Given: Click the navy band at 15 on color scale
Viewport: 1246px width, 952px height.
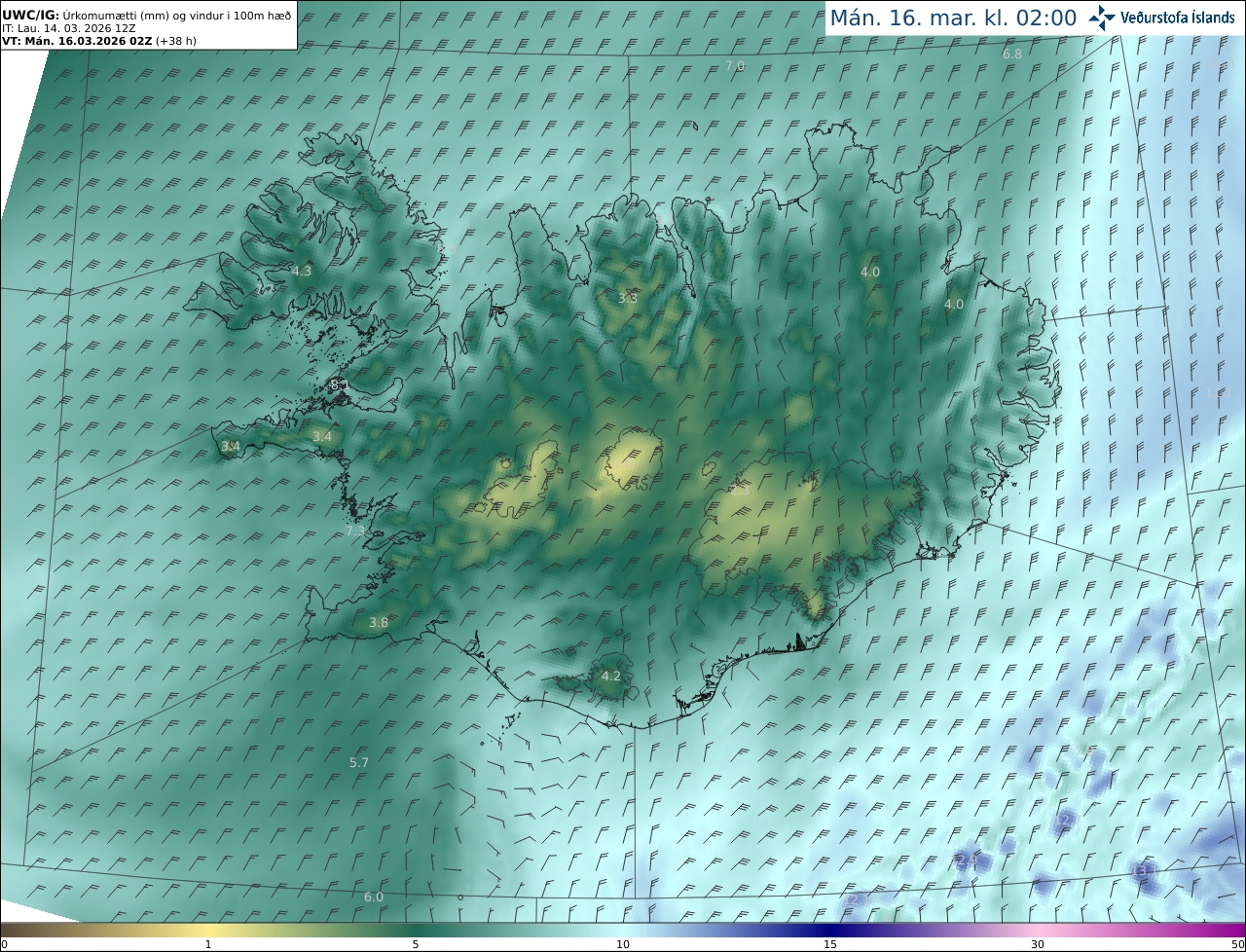Looking at the screenshot, I should coord(830,930).
